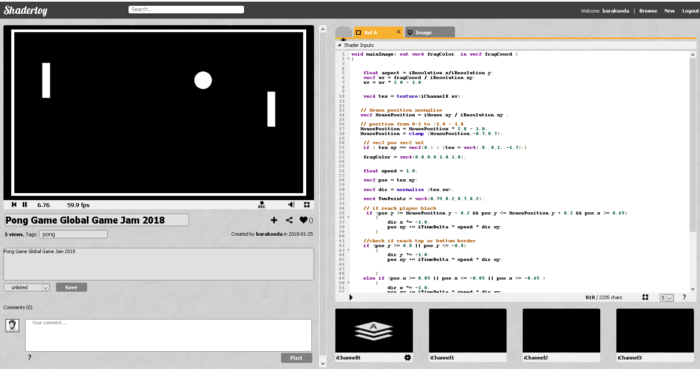
Task: Close the Buf A tab
Action: 398,32
